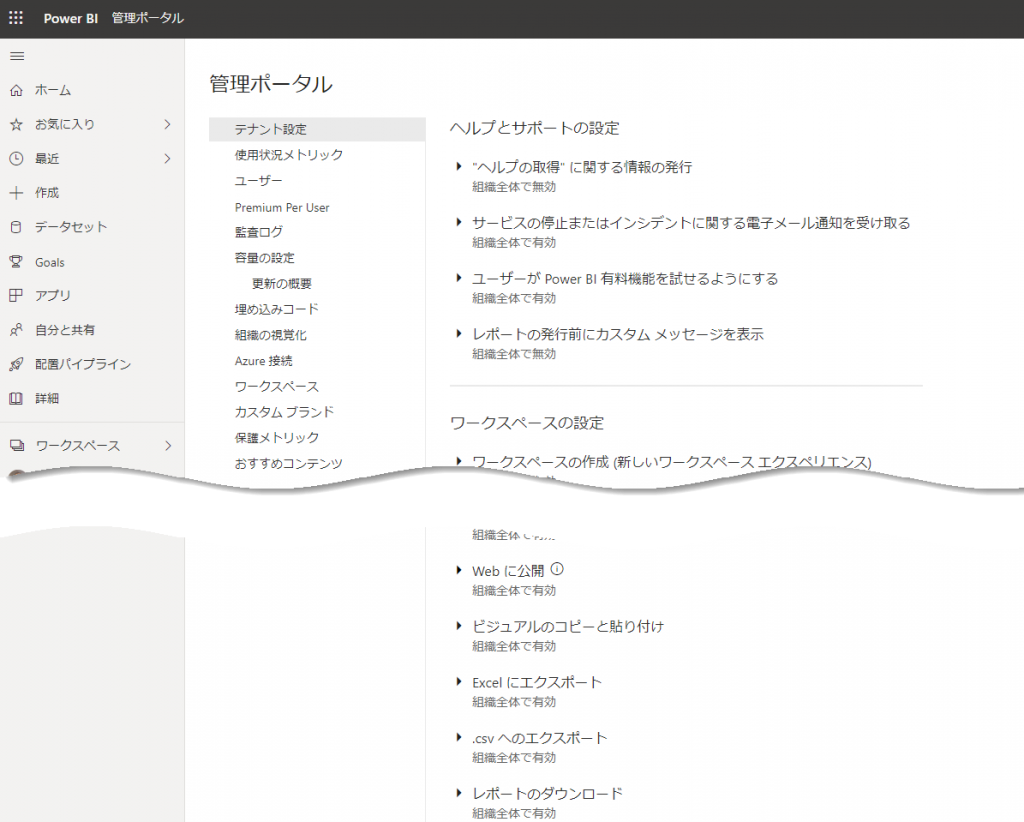Open Datasets via the cylinder icon

[x=16, y=227]
